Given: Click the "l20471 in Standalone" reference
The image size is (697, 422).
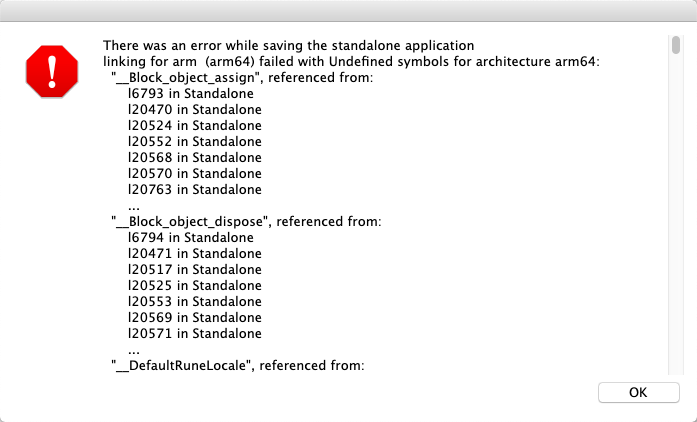Looking at the screenshot, I should click(194, 254).
